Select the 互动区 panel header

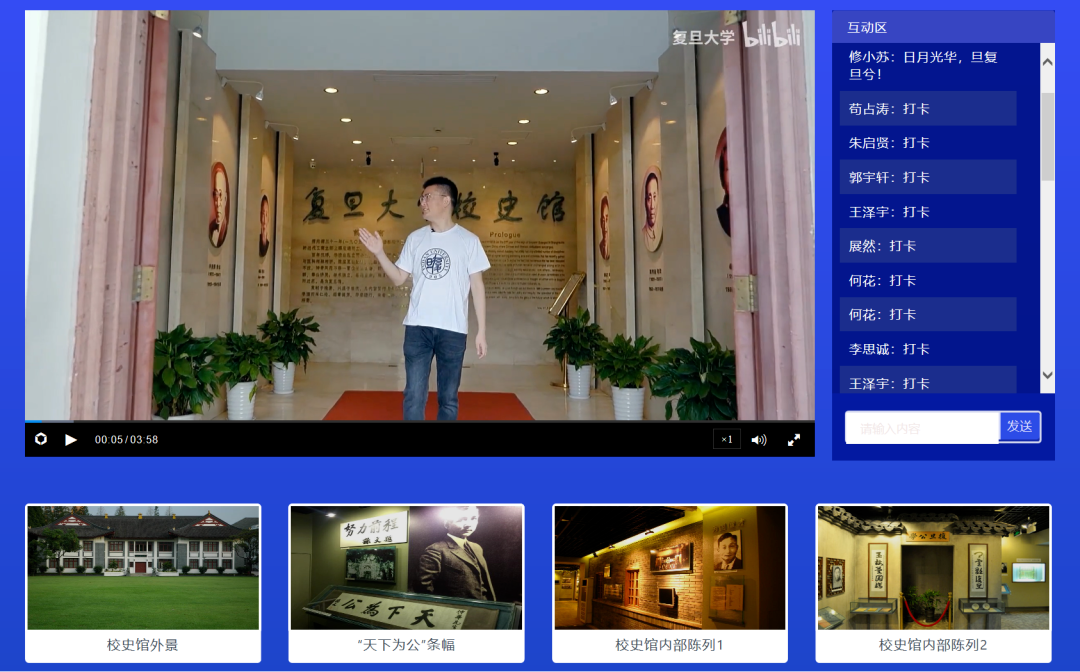[x=867, y=28]
